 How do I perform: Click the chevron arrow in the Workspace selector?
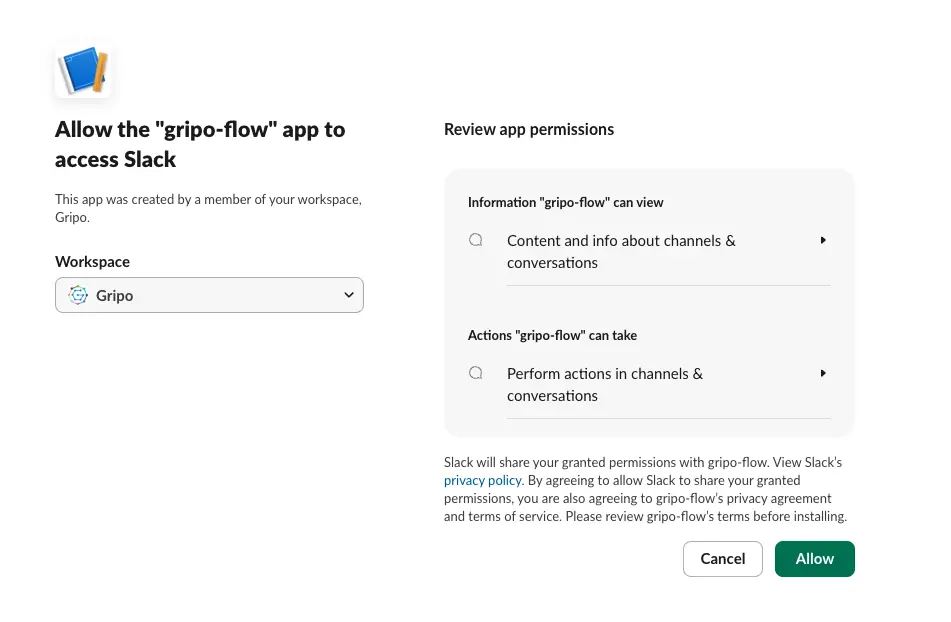point(348,295)
